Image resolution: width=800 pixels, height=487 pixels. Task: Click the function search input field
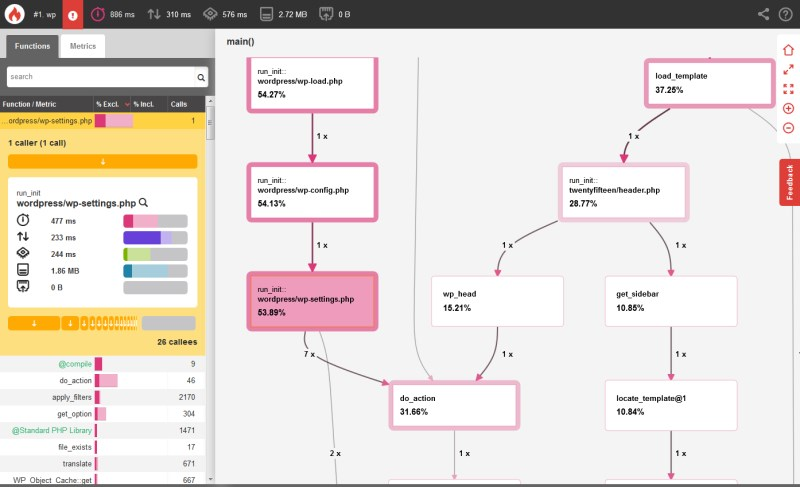[100, 76]
